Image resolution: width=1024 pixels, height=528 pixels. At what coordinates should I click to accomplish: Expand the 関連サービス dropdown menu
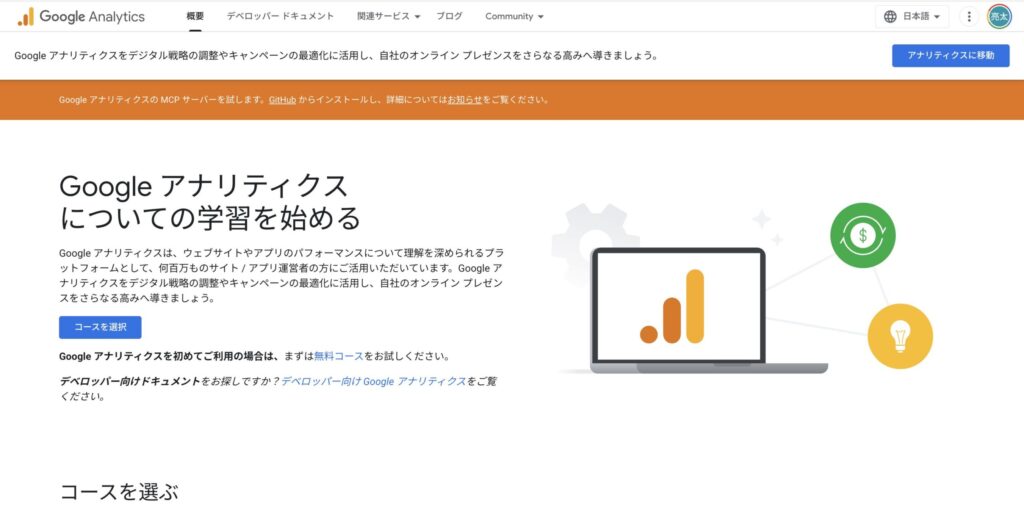tap(389, 16)
